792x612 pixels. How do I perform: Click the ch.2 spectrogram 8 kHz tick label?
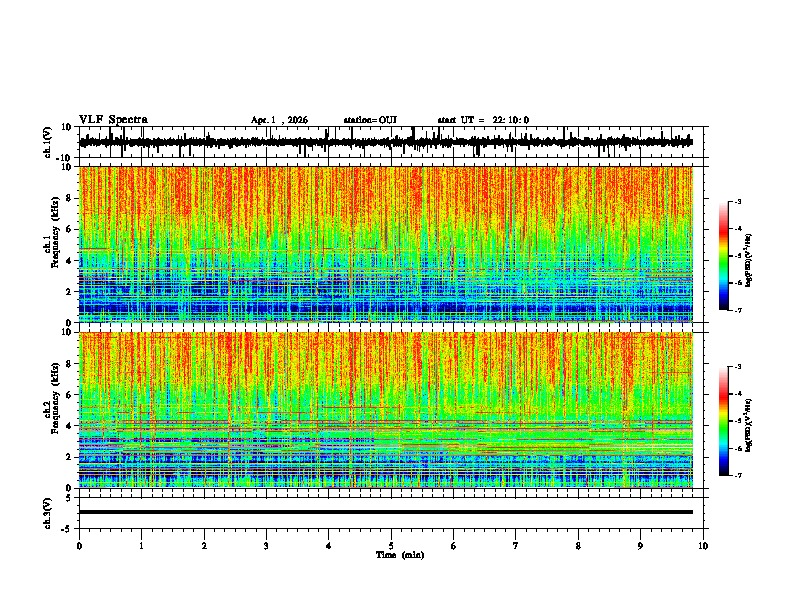pyautogui.click(x=69, y=364)
